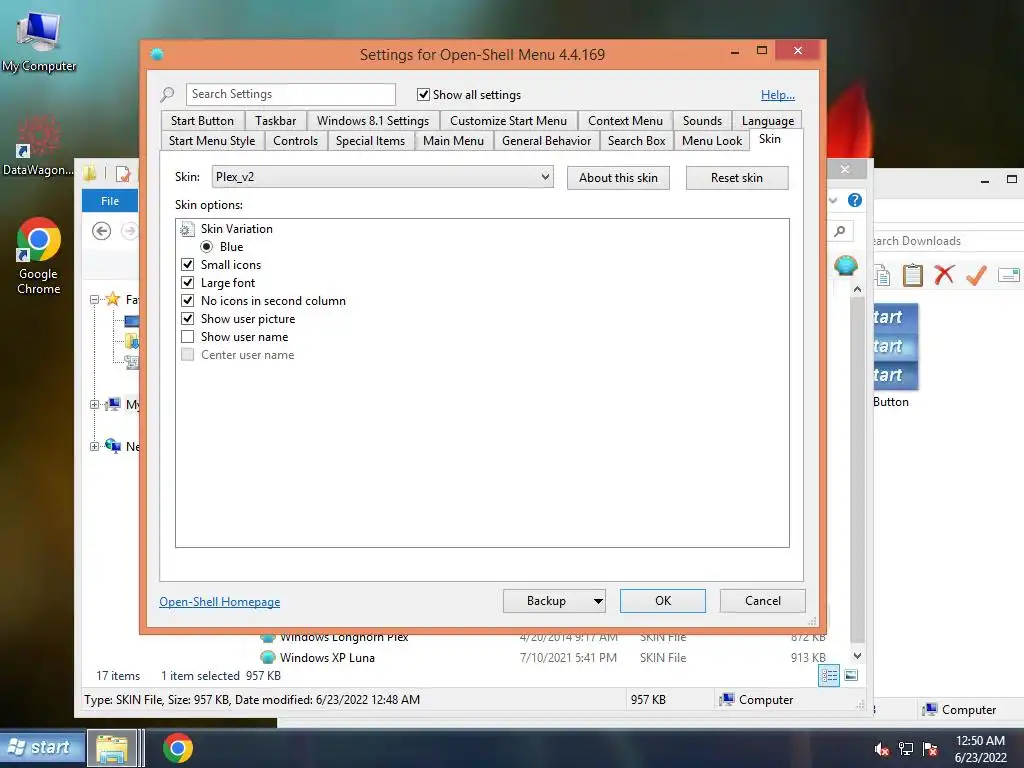Click the About this skin button
Image resolution: width=1024 pixels, height=768 pixels.
[618, 178]
